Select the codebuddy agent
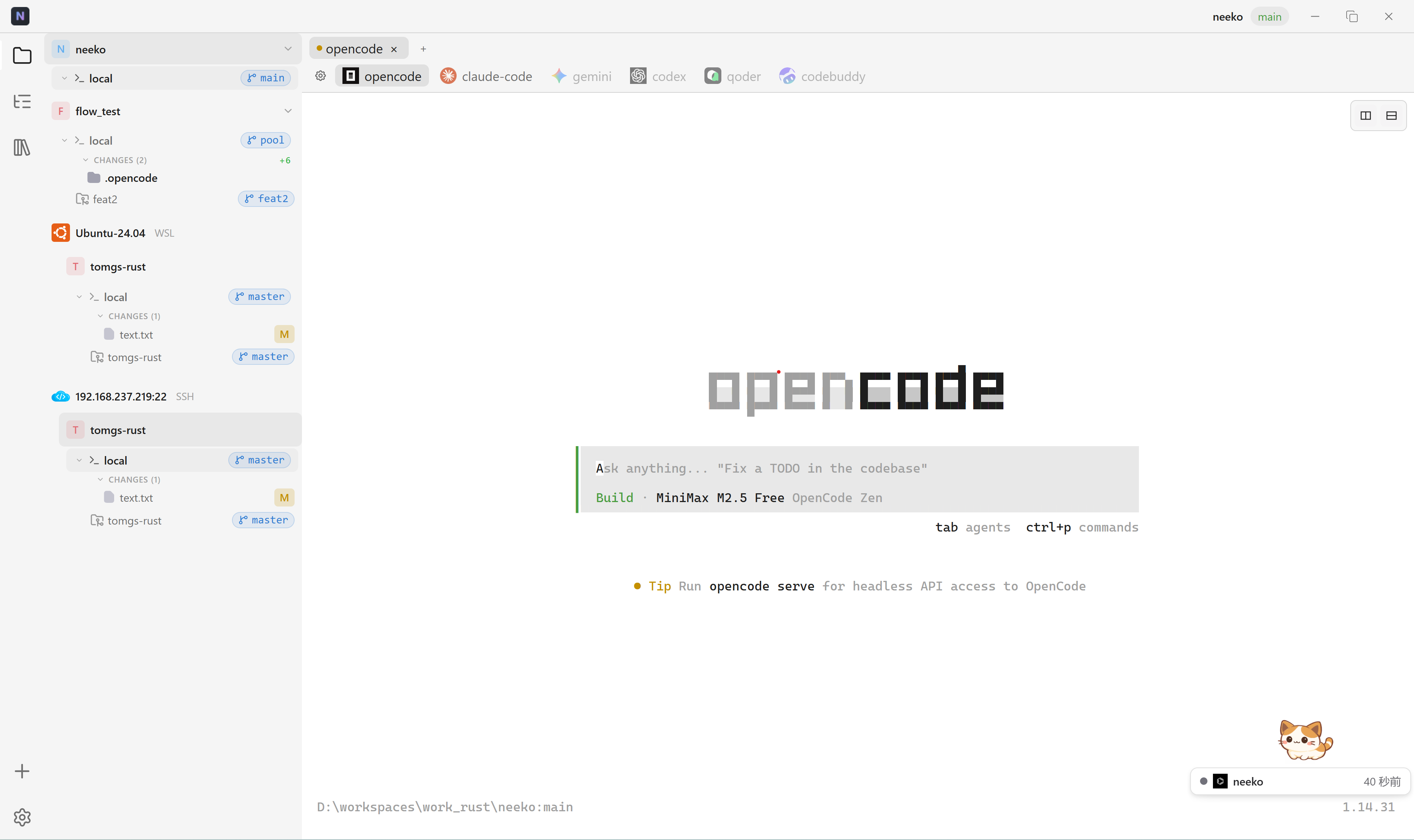This screenshot has width=1414, height=840. [822, 76]
